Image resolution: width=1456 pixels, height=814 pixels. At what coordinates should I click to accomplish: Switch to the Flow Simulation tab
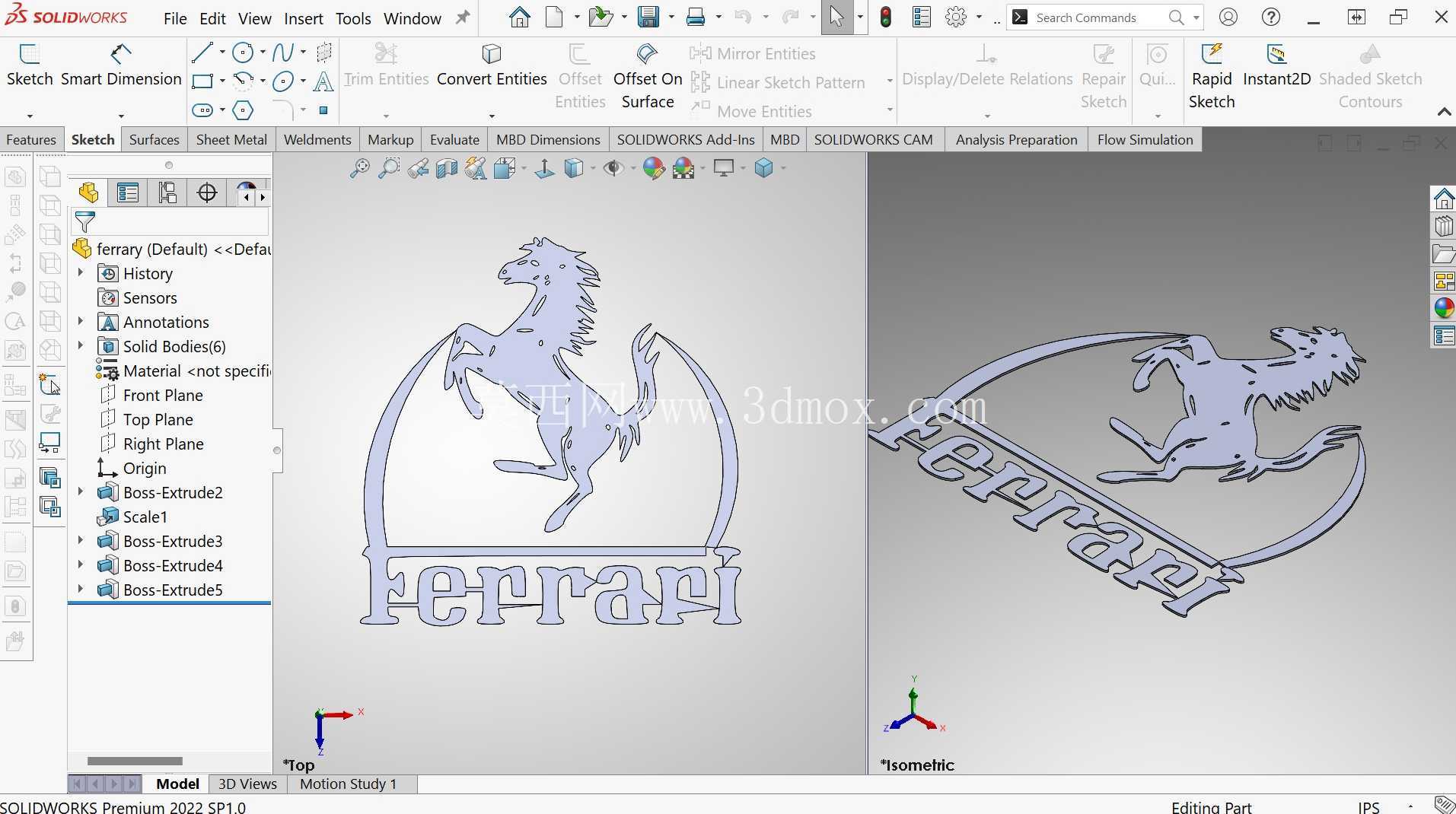coord(1145,140)
